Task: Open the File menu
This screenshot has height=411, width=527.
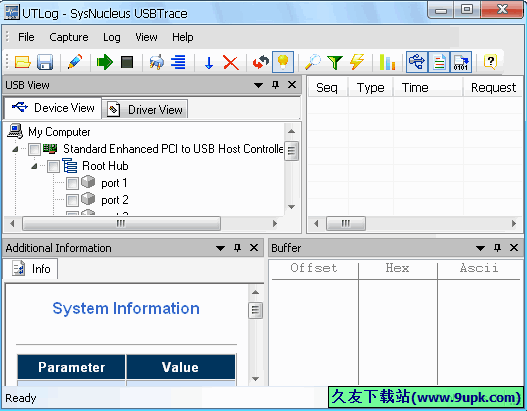Action: [26, 37]
